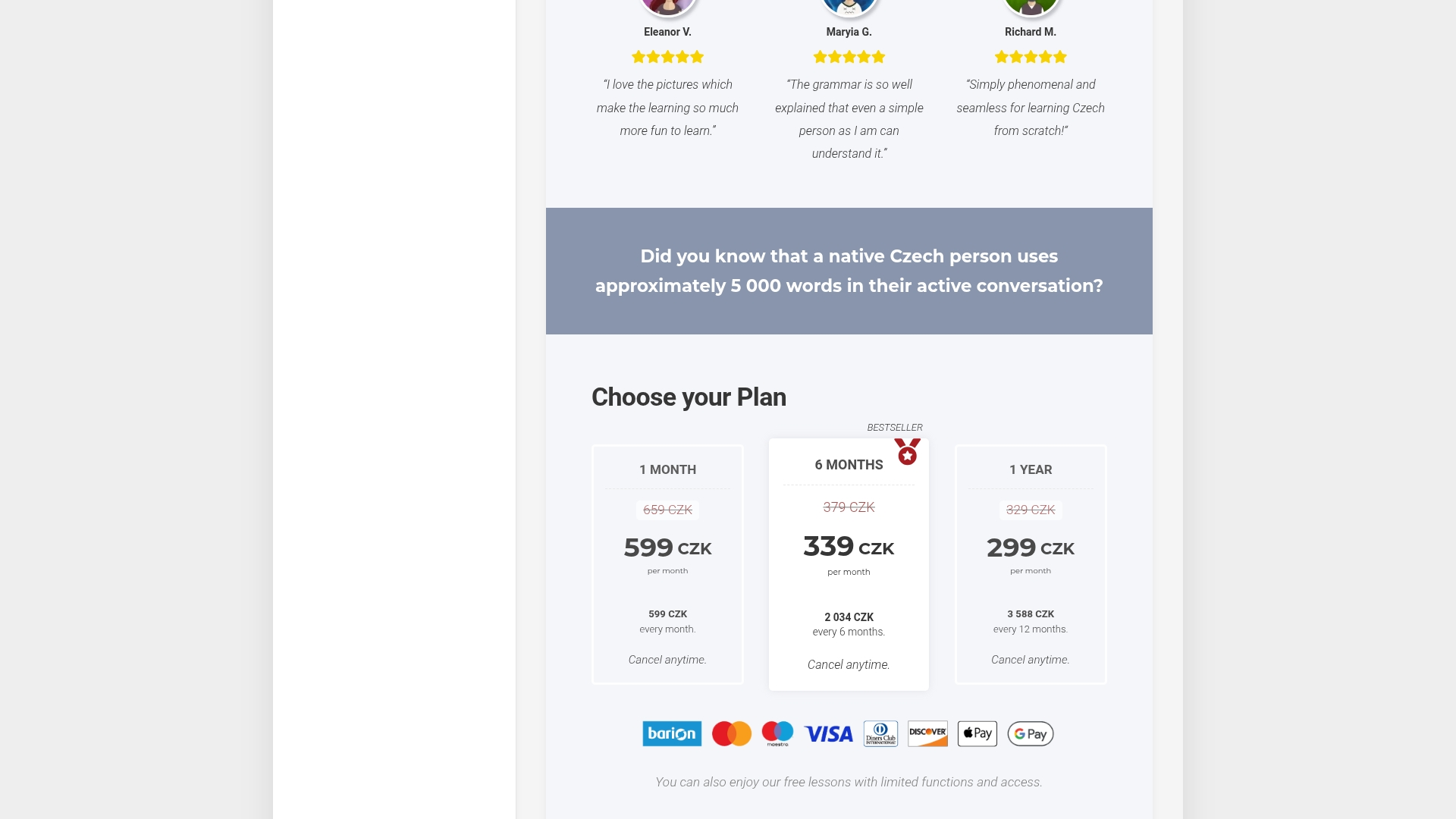The image size is (1456, 819).
Task: Click the free lessons note text
Action: (x=849, y=782)
